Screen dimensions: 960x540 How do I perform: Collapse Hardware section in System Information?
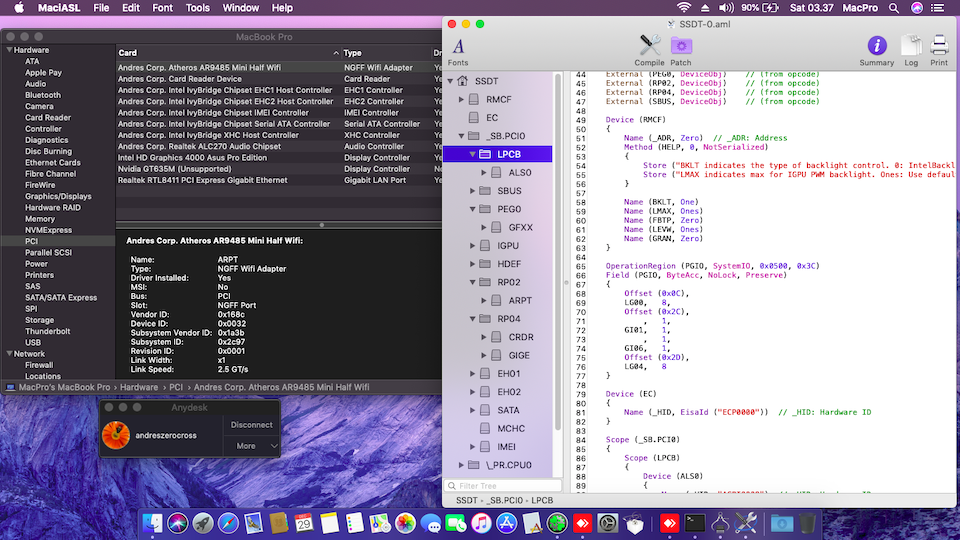(9, 50)
